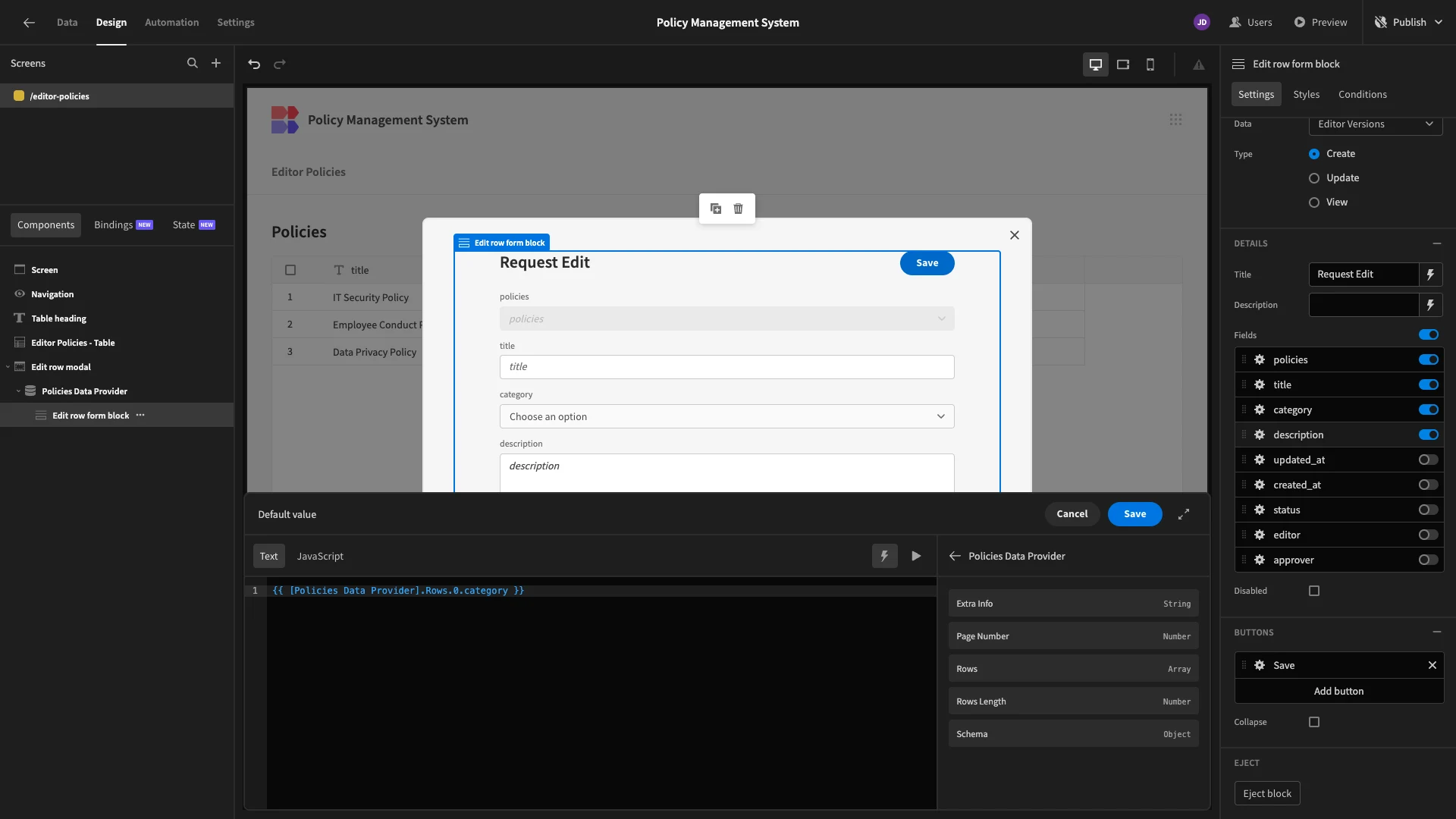Click the add screen plus icon
The width and height of the screenshot is (1456, 819).
216,64
